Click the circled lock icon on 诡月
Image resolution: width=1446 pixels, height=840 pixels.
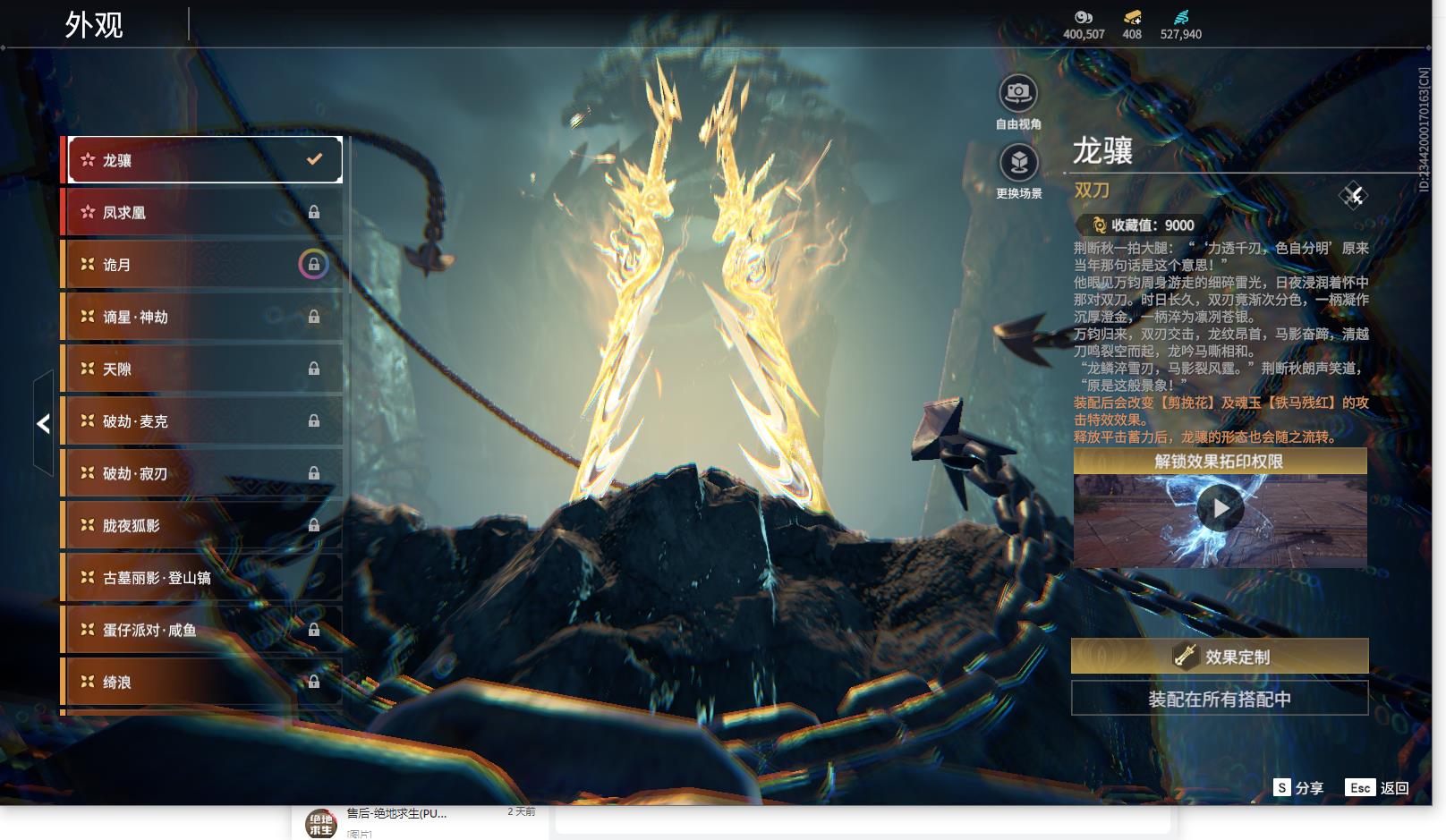pos(313,265)
